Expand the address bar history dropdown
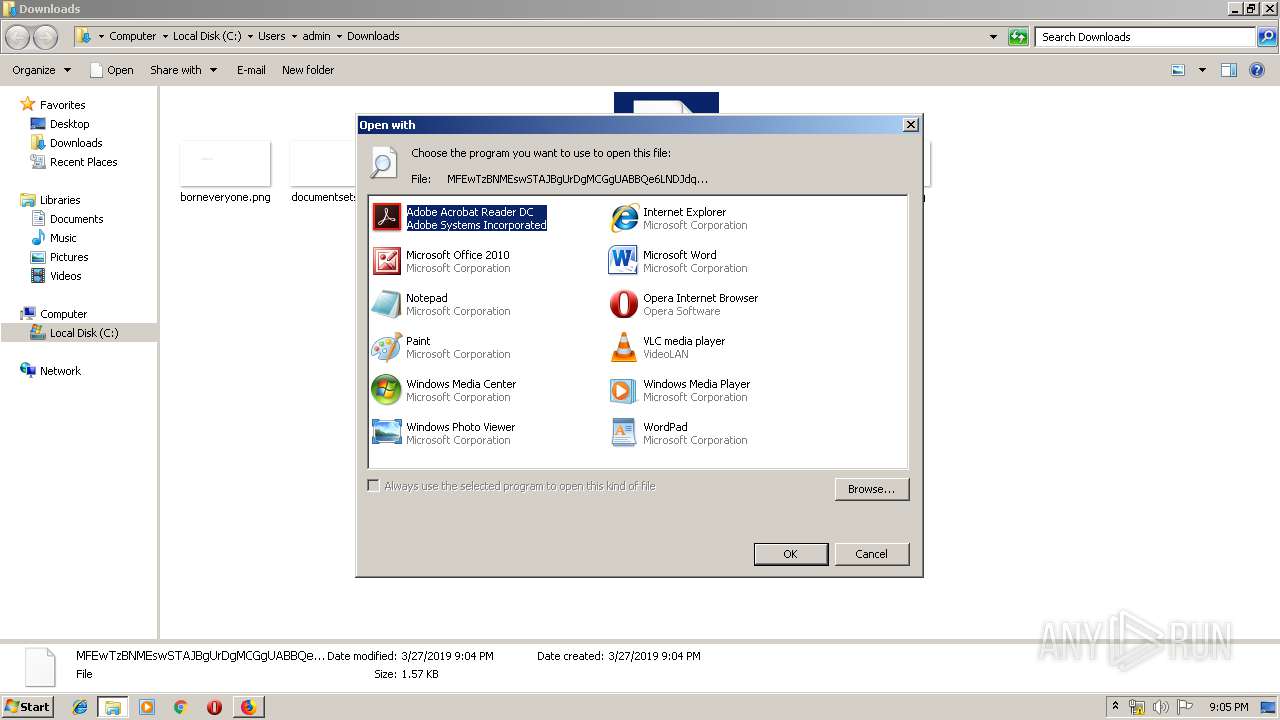The width and height of the screenshot is (1280, 720). [x=993, y=37]
